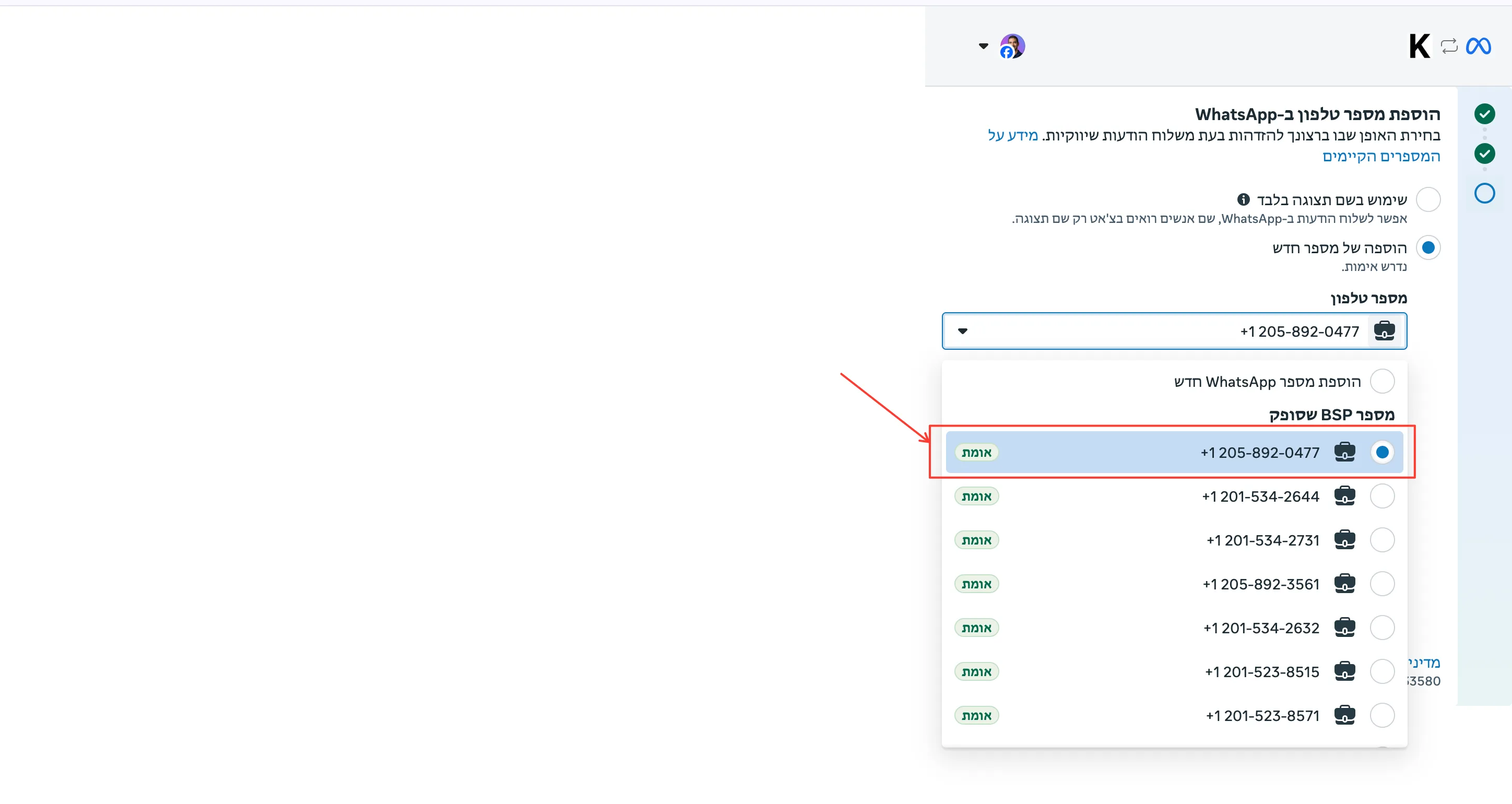Viewport: 1512px width, 804px height.
Task: Select radio button for +1 201-523-8571
Action: coord(1381,715)
